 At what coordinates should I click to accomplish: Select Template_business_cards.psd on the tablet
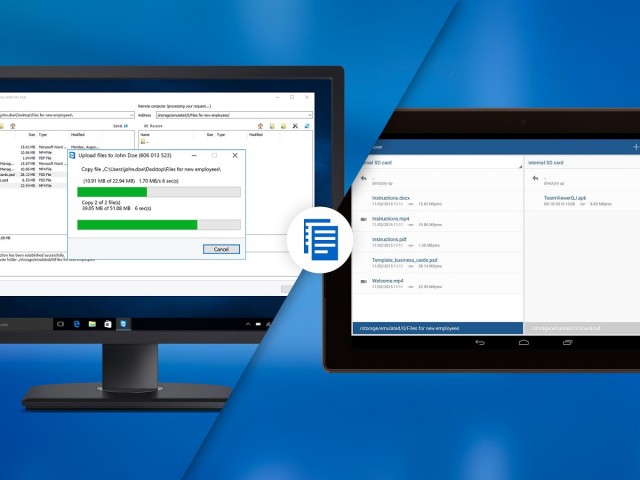[437, 263]
